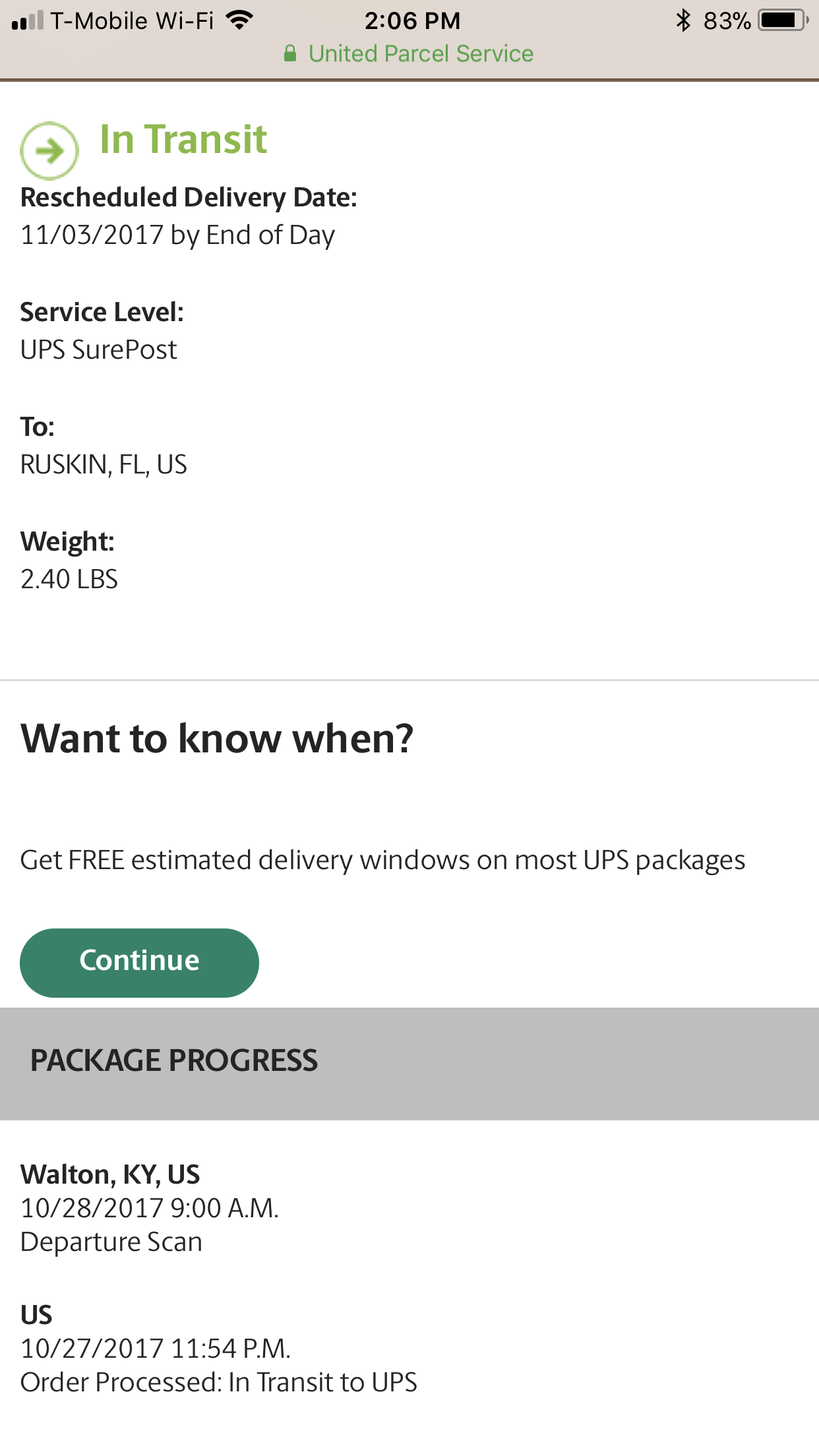819x1456 pixels.
Task: Tap the cellular signal bars icon
Action: point(28,20)
